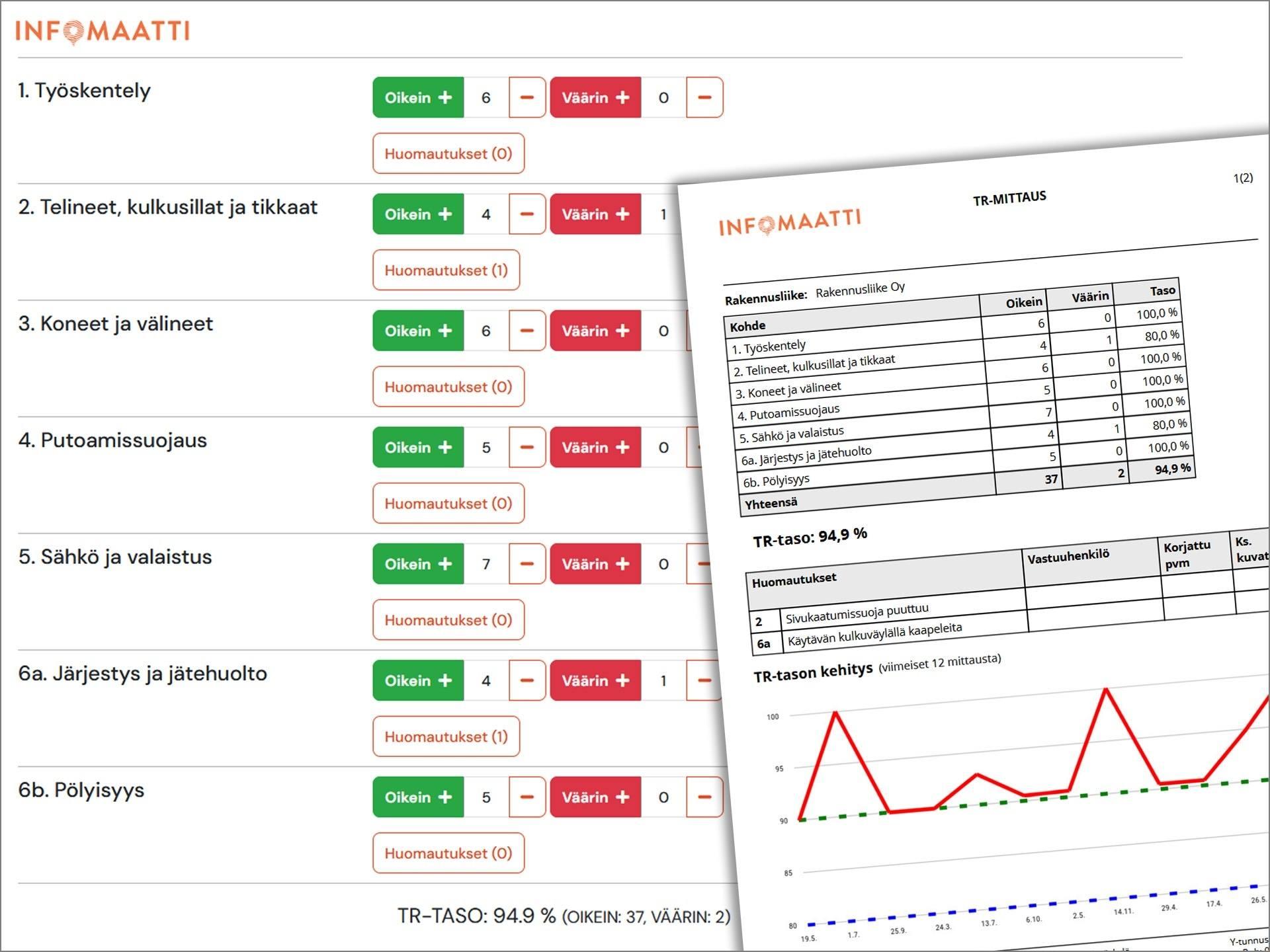
Task: Add a correct mark for Työskentely
Action: pyautogui.click(x=418, y=98)
